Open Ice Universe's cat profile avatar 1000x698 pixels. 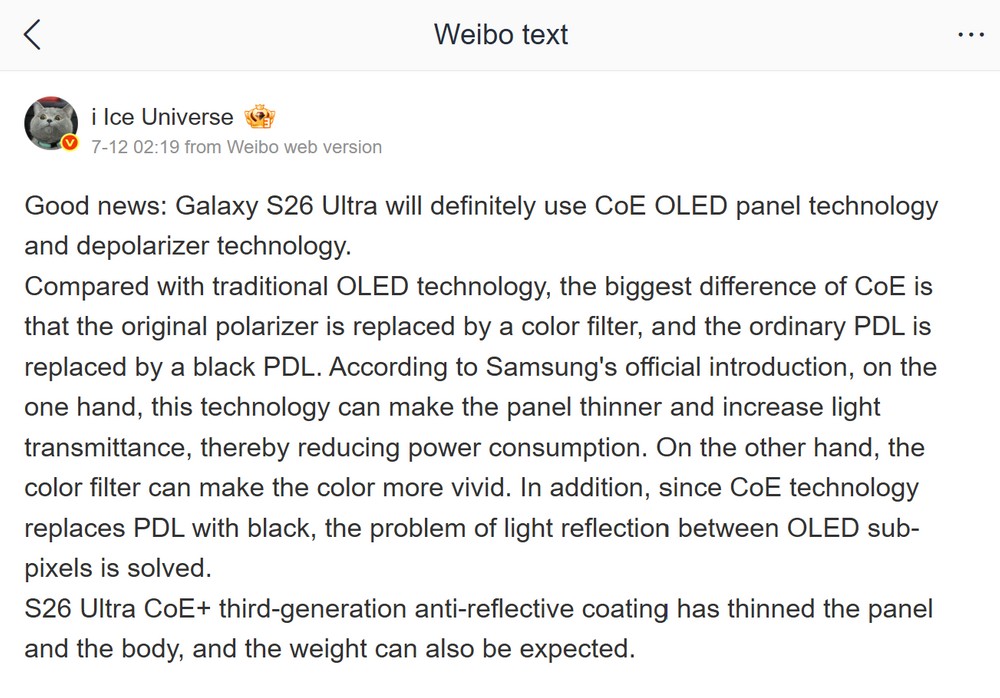[x=51, y=123]
